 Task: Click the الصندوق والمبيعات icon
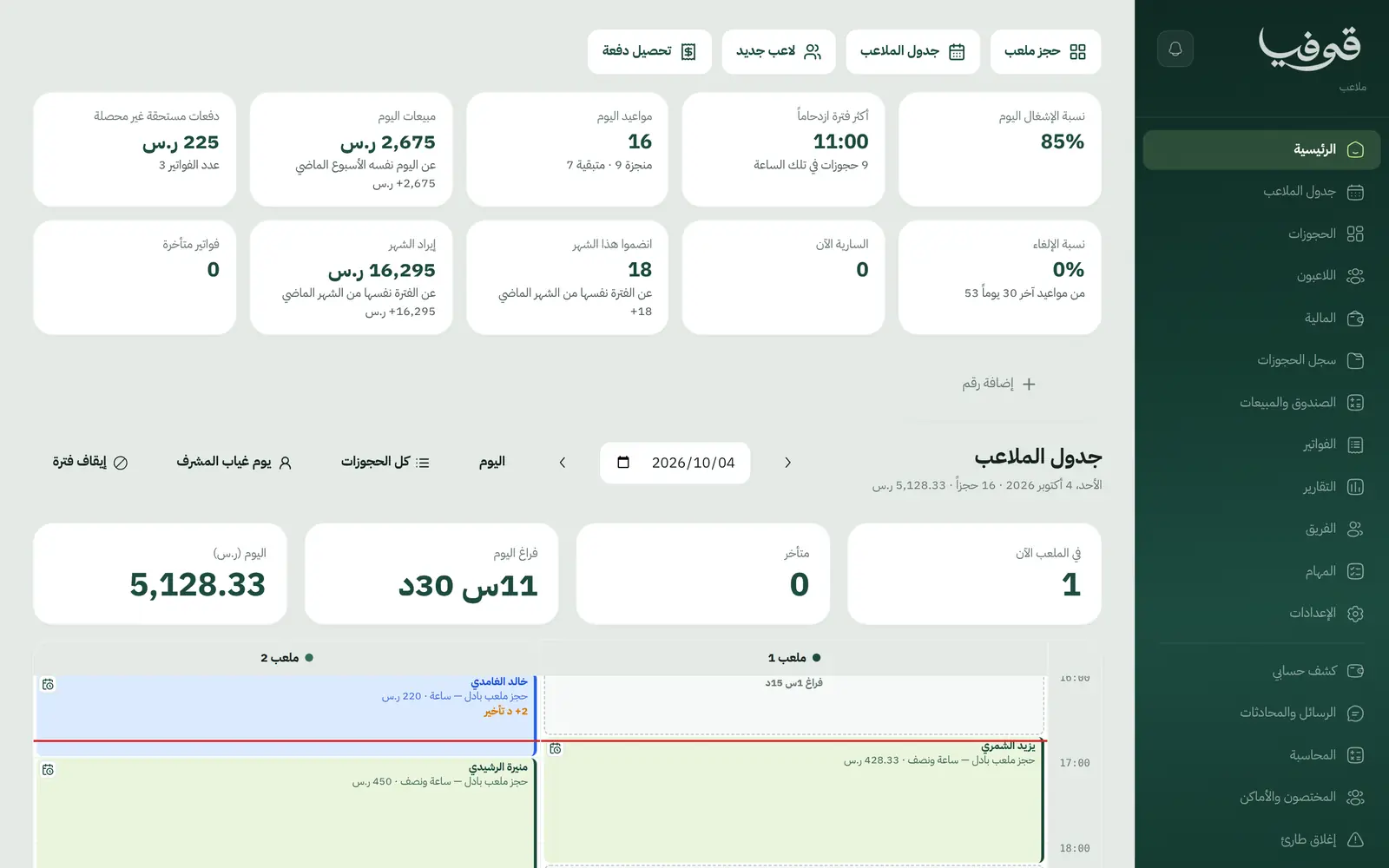[x=1355, y=403]
